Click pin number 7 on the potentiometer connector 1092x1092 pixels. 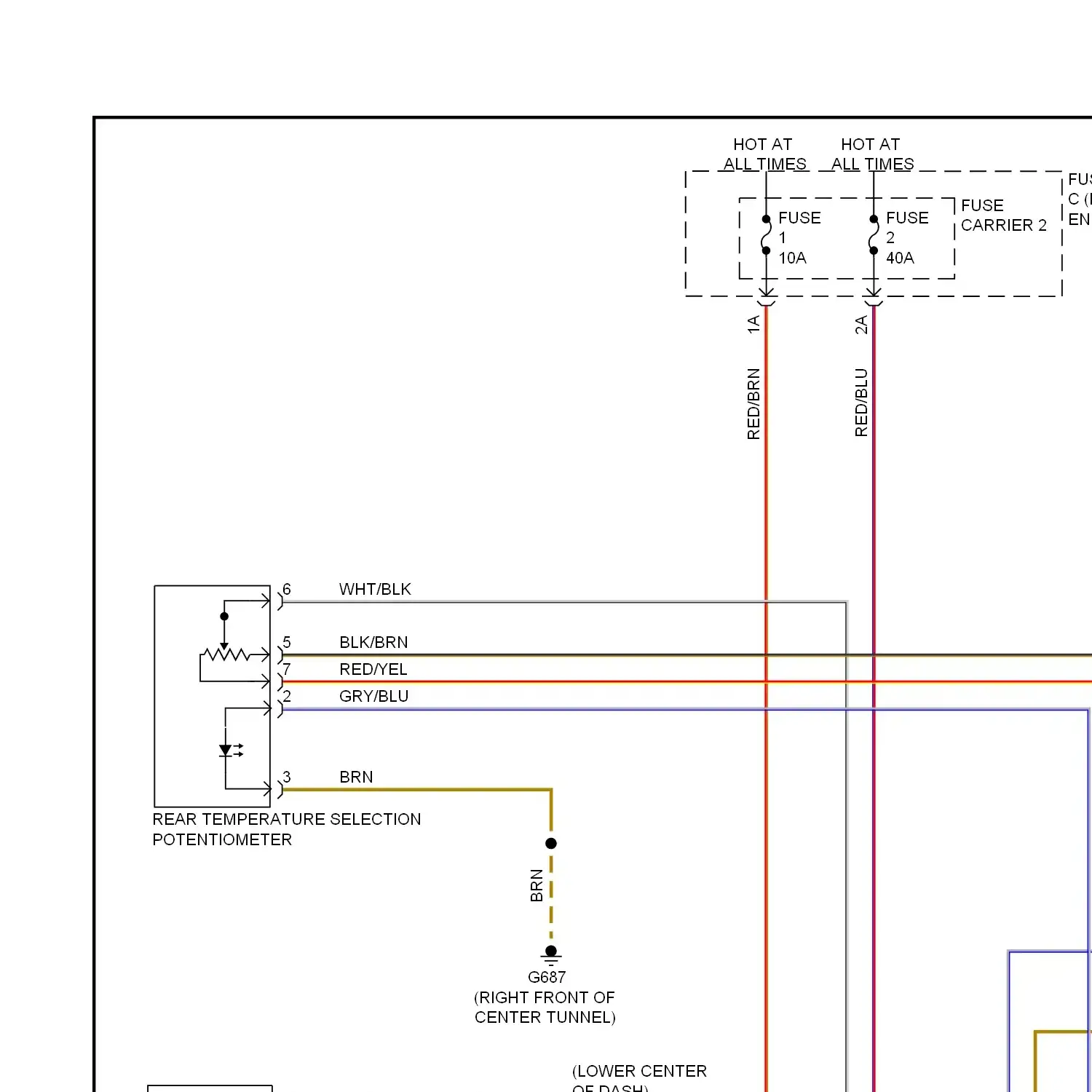pos(287,669)
